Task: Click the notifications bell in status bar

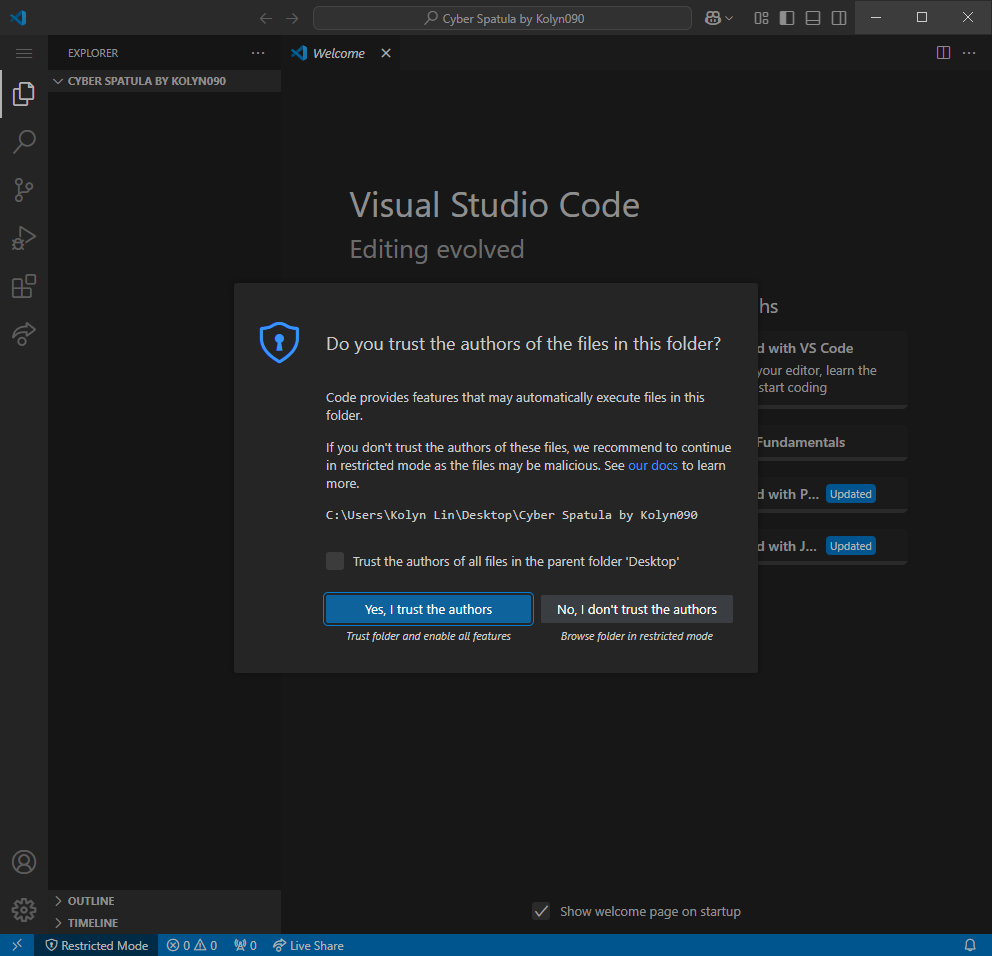Action: (969, 945)
